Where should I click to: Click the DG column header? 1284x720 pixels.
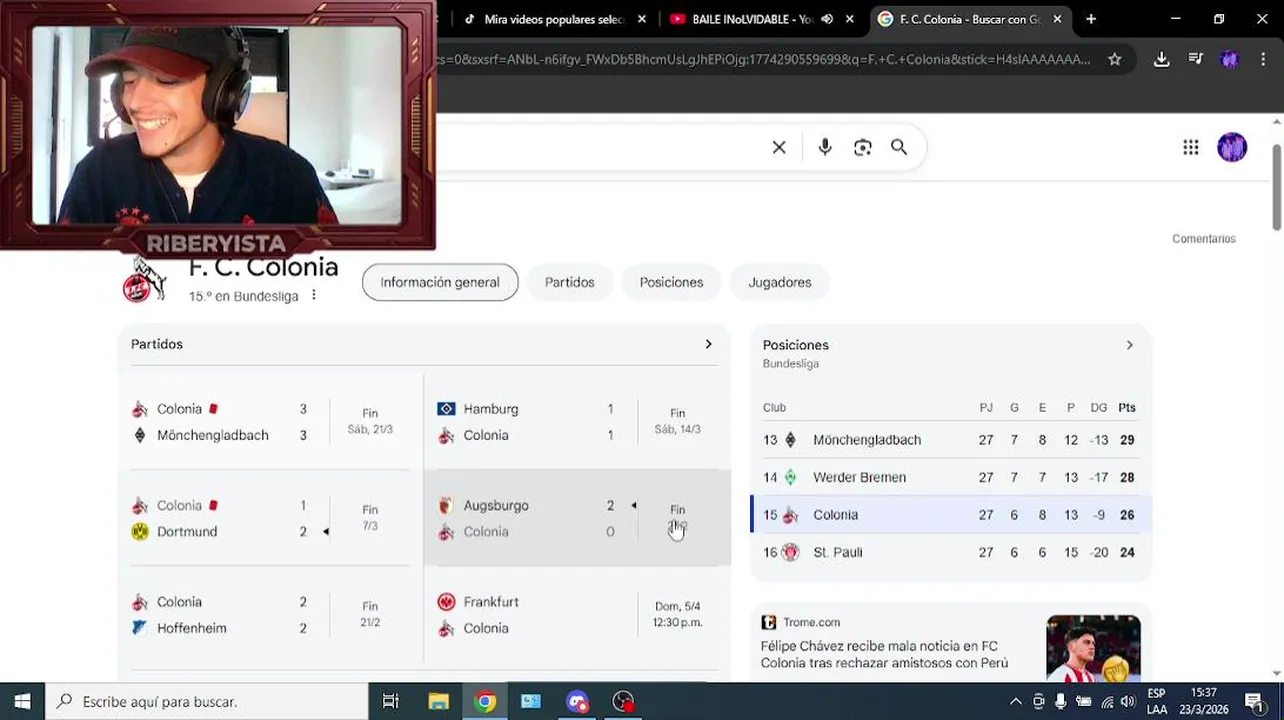pos(1099,407)
